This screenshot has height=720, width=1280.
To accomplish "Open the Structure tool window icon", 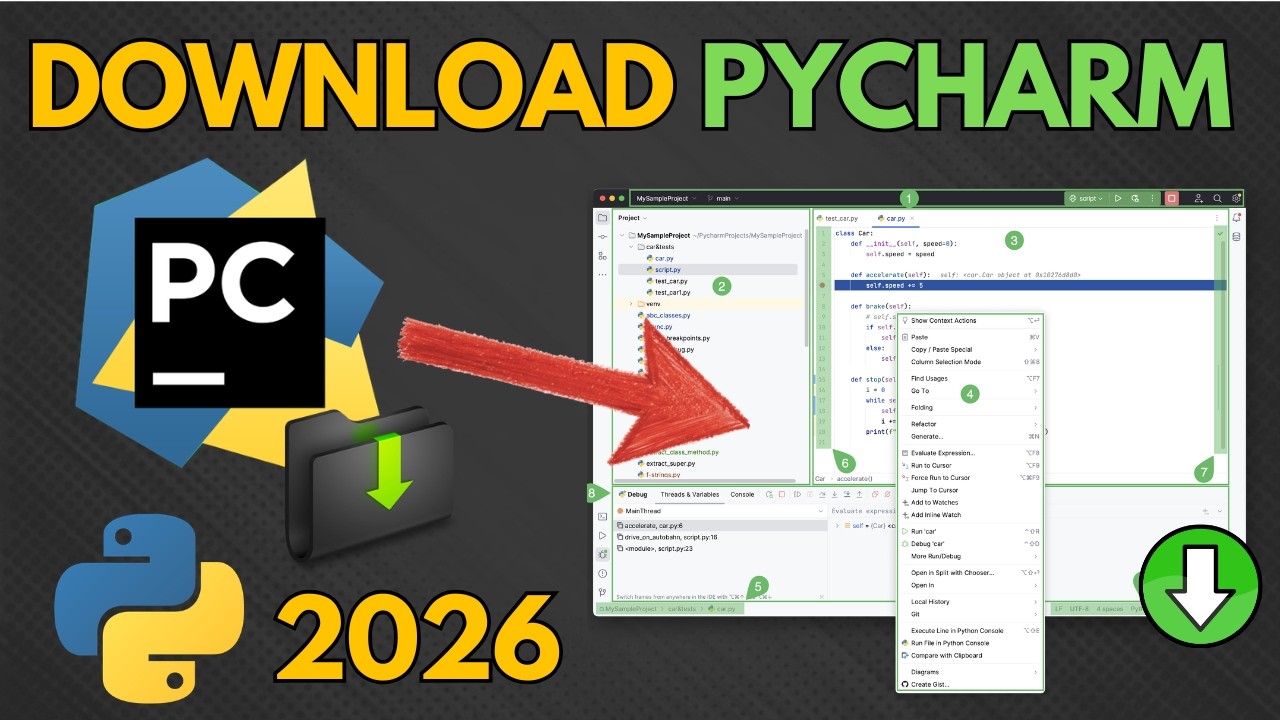I will [x=602, y=255].
